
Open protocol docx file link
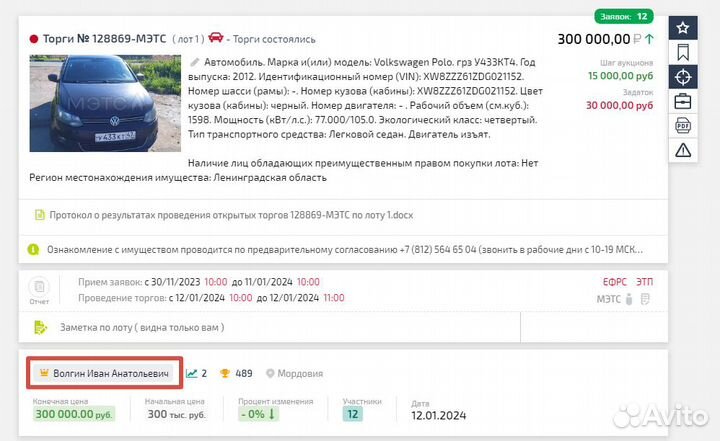pos(231,215)
